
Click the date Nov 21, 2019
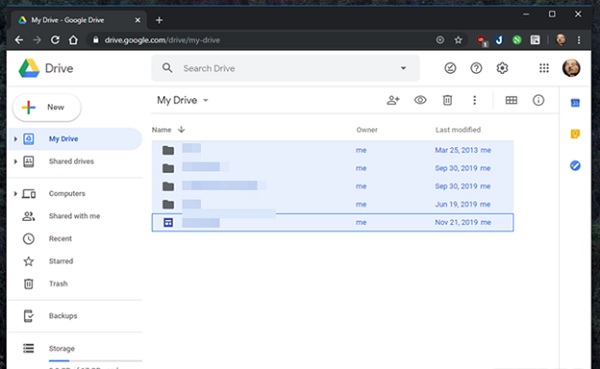456,222
